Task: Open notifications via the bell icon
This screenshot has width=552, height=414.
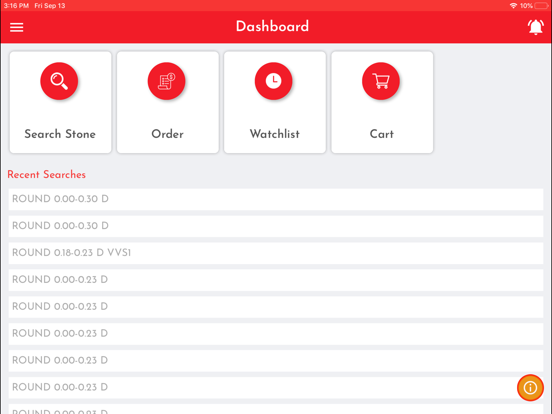Action: tap(535, 27)
